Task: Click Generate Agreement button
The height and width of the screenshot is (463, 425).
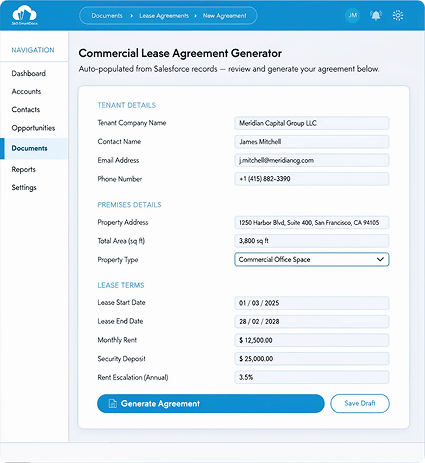Action: (211, 403)
